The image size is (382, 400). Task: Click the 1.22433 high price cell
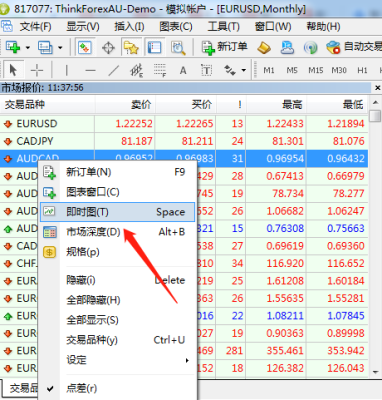(276, 124)
